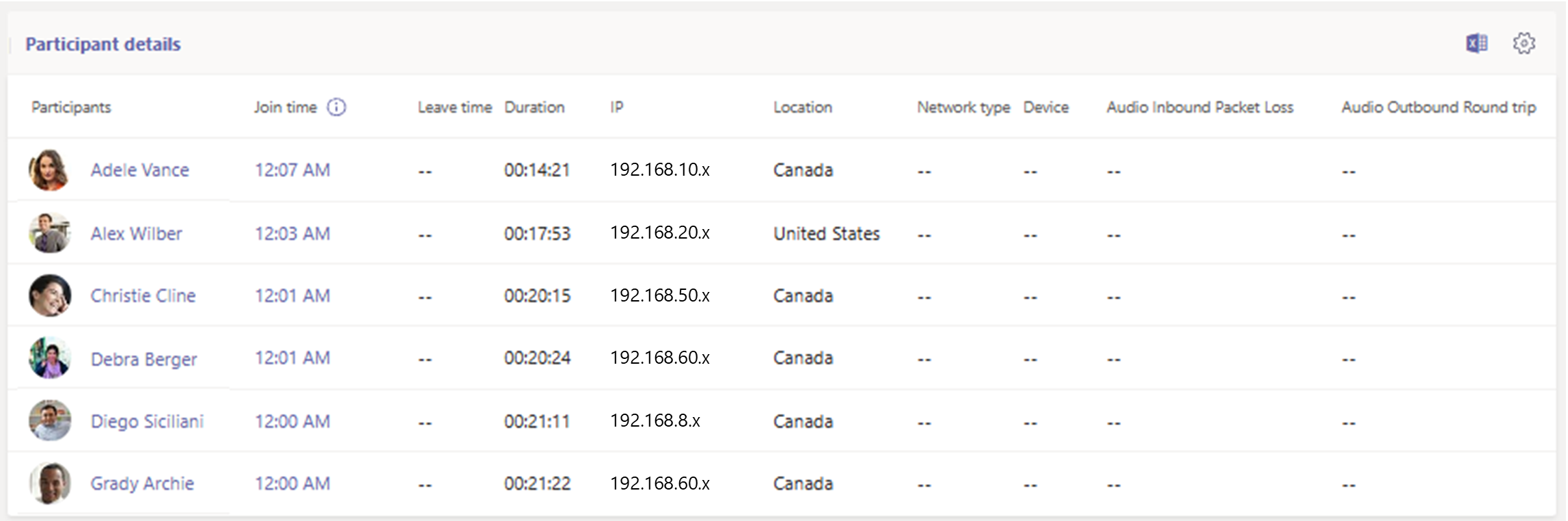Click Grady Archie's profile picture
Viewport: 1568px width, 521px height.
(x=50, y=483)
